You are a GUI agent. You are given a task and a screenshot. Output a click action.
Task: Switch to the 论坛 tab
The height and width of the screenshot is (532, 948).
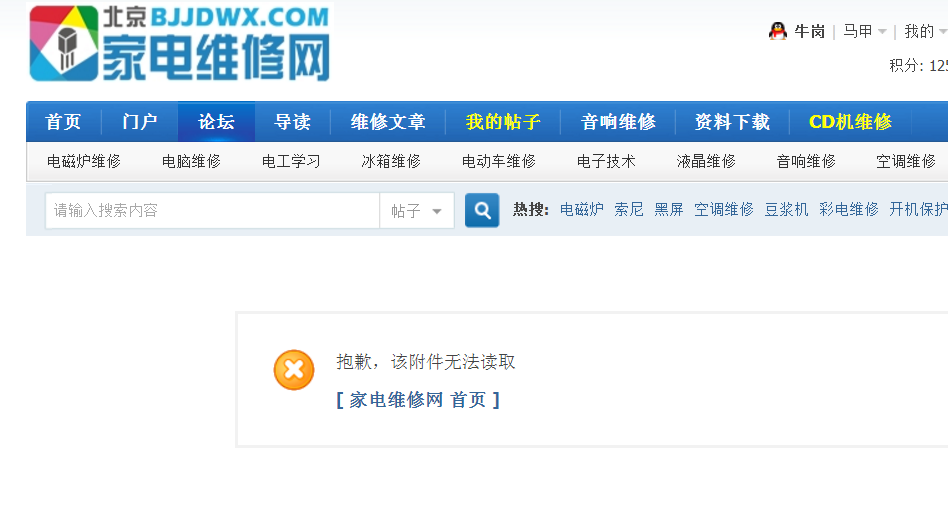216,122
